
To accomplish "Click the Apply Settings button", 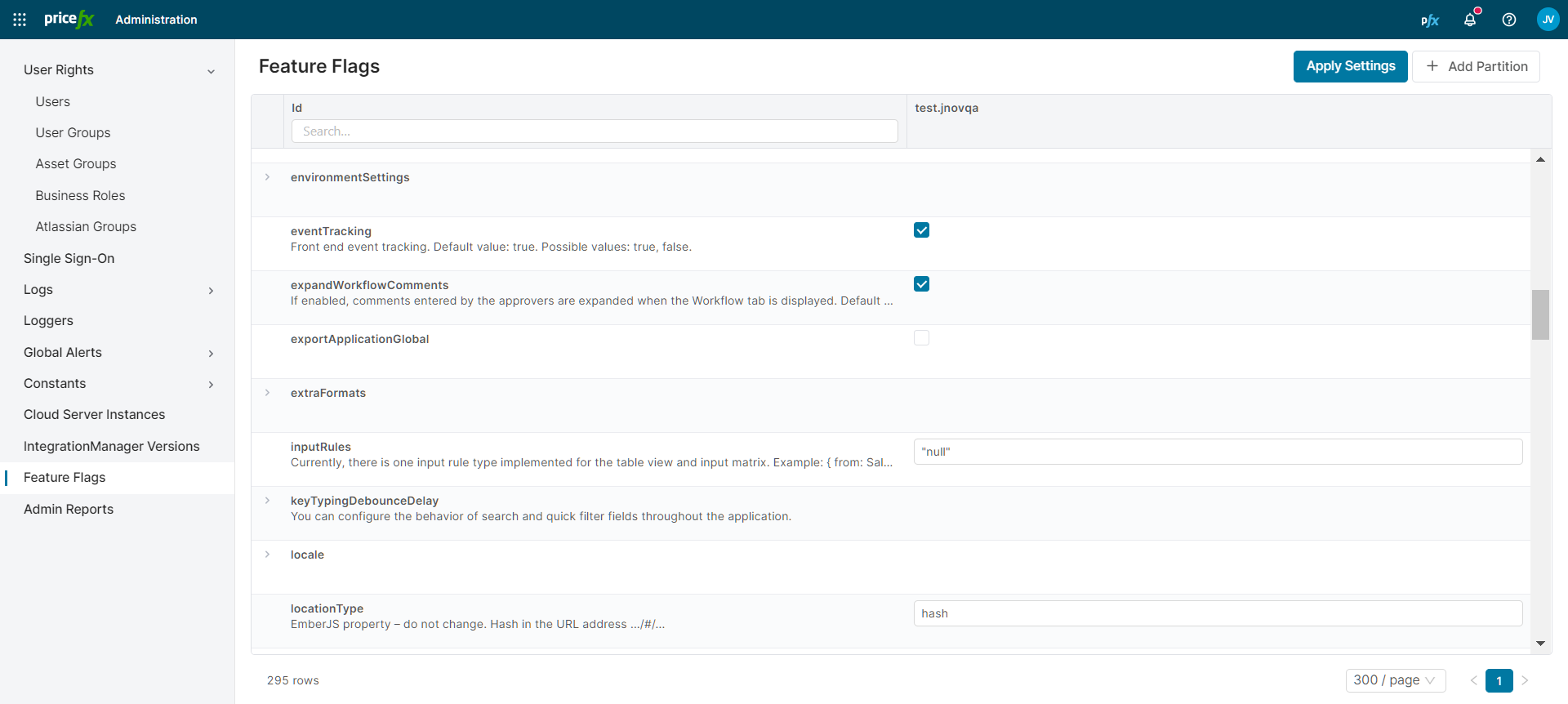I will 1350,66.
